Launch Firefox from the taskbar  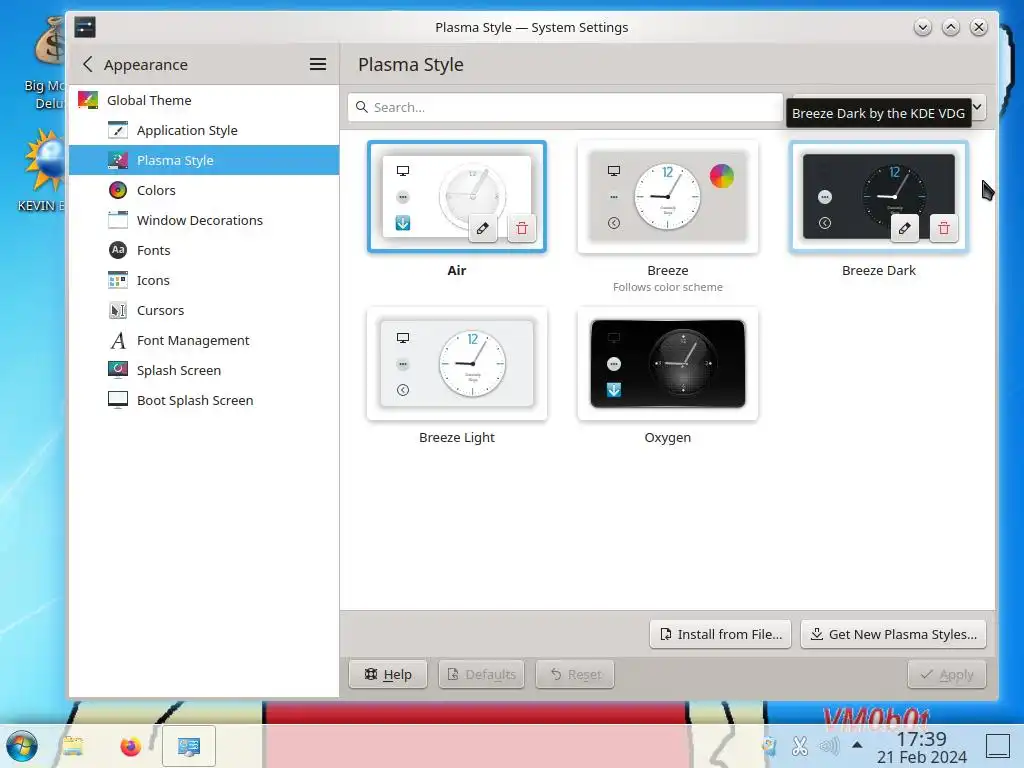pos(131,746)
